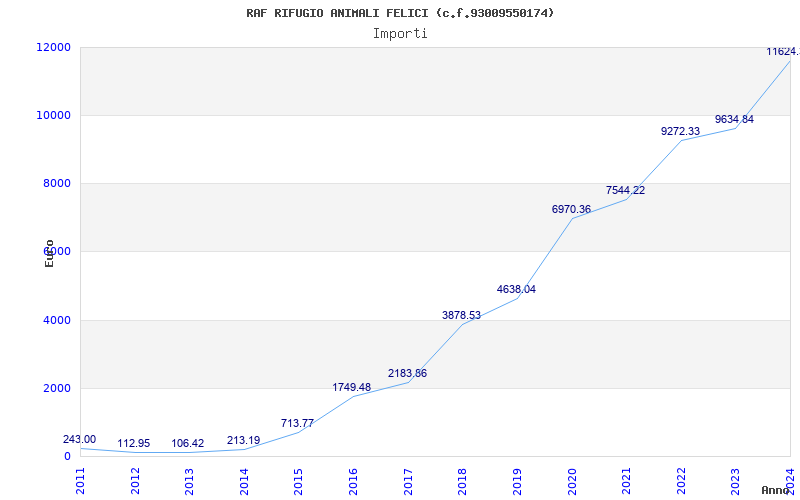Click the 106.42 value label
800x500 pixels.
(188, 443)
